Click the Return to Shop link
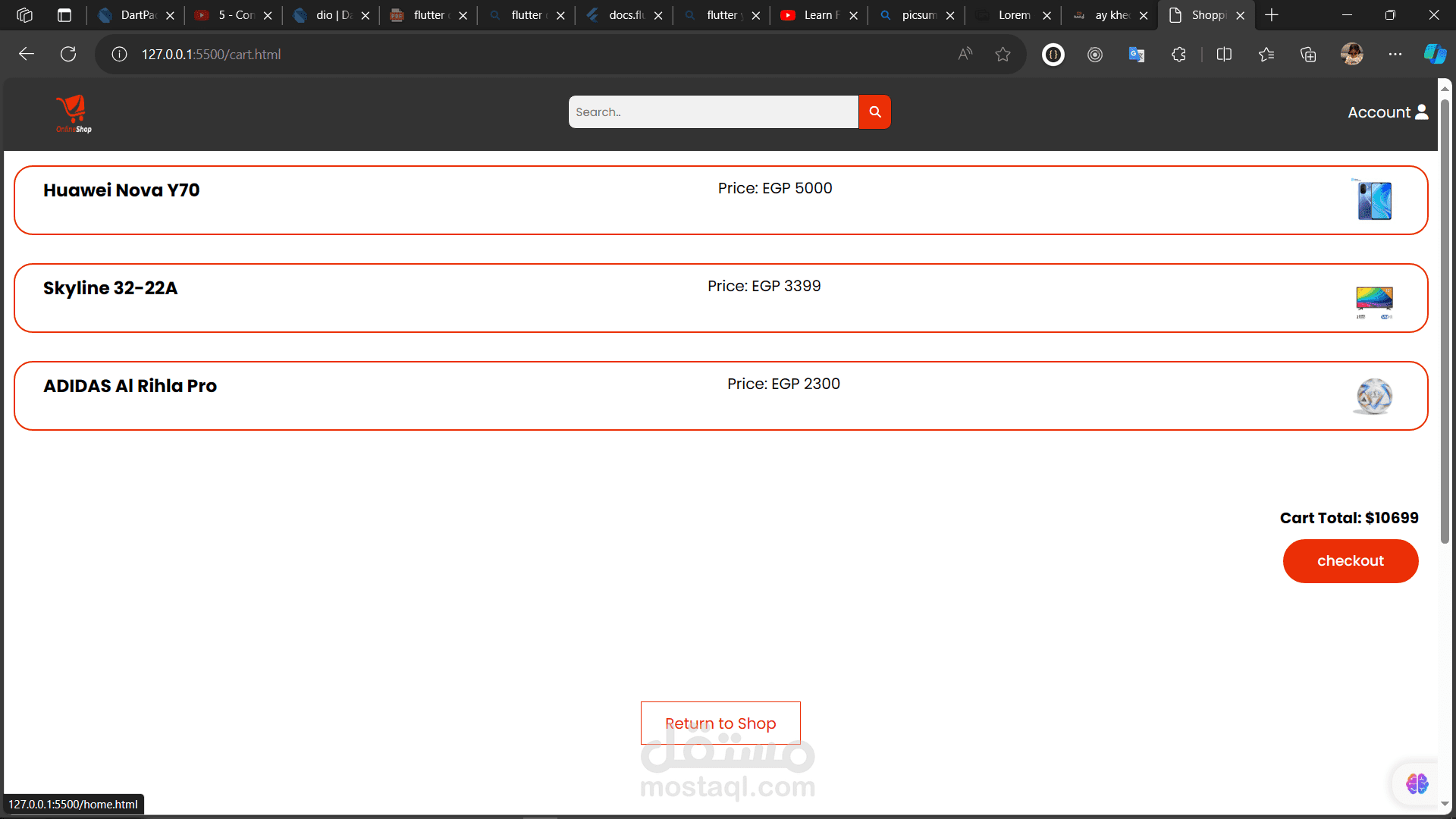1456x819 pixels. (x=720, y=723)
